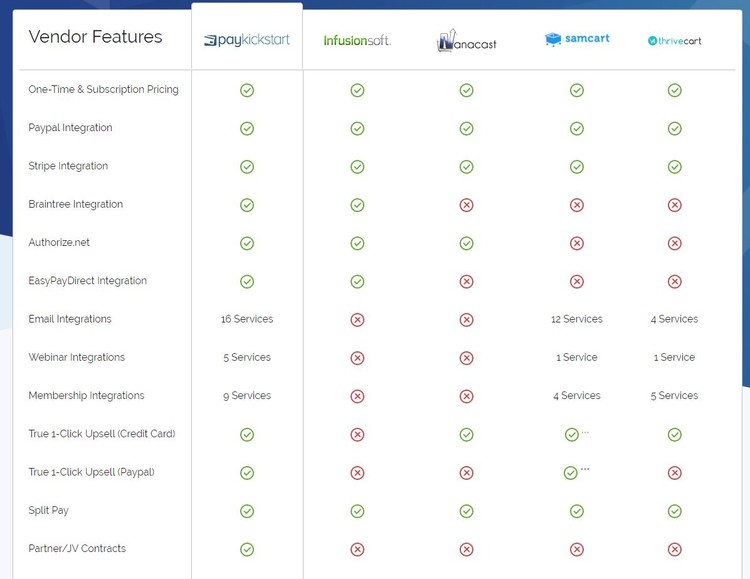Select the "One-Time & Subscription Pricing" row label

point(103,89)
